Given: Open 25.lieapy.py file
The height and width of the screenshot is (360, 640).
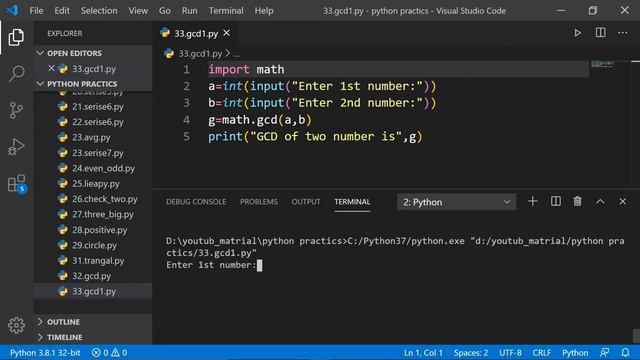Looking at the screenshot, I should 93,184.
